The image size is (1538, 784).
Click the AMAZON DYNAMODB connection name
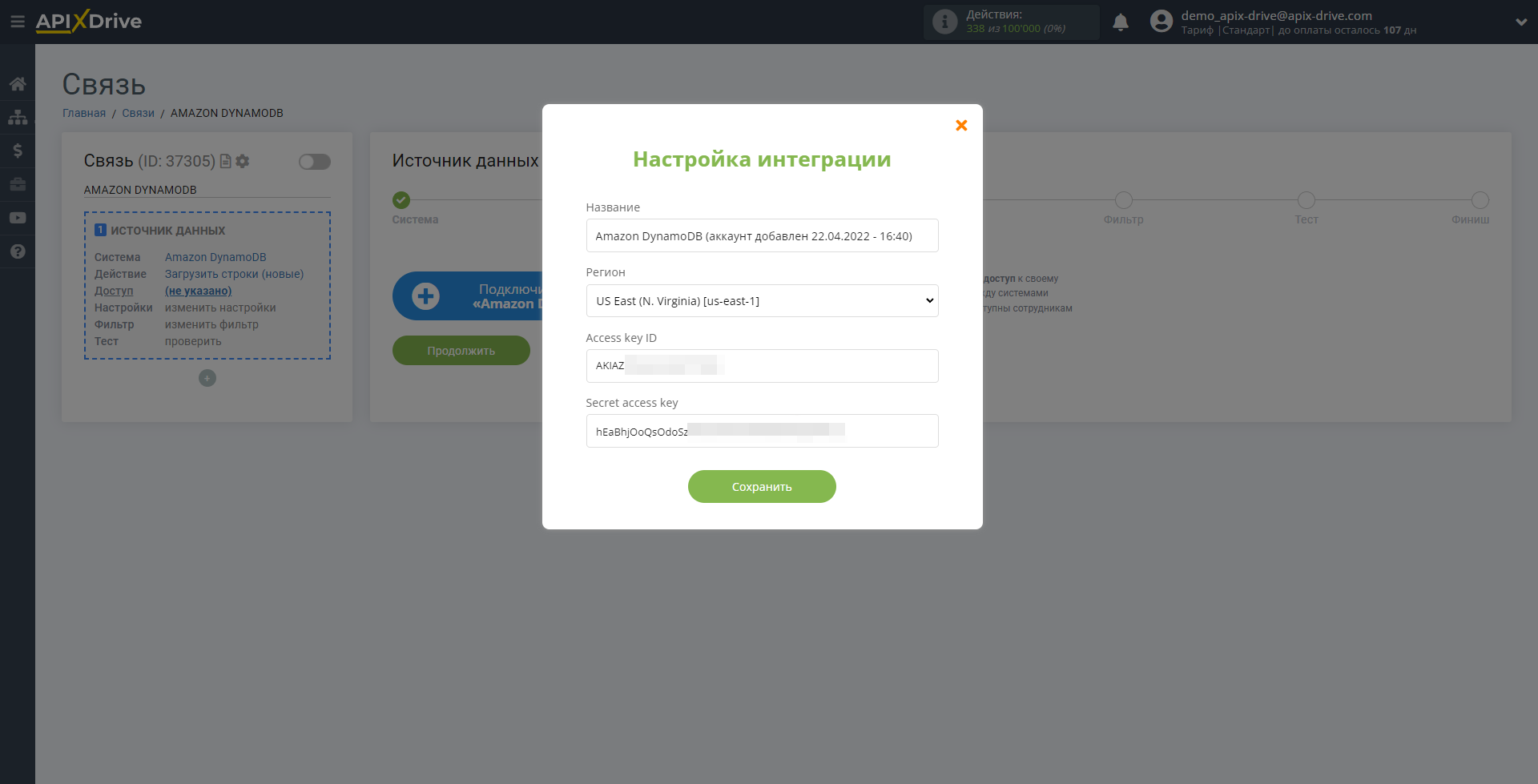(x=140, y=190)
